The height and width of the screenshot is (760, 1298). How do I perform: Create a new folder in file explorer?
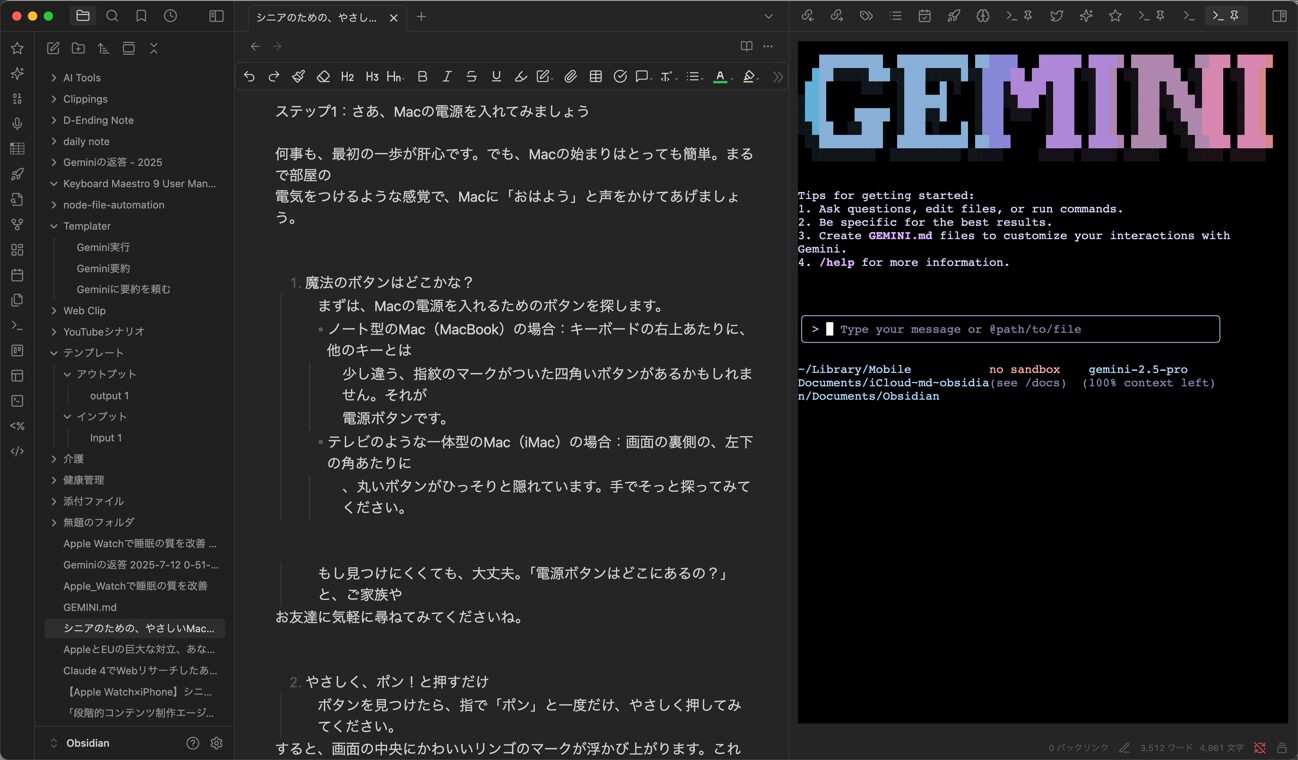pos(78,48)
